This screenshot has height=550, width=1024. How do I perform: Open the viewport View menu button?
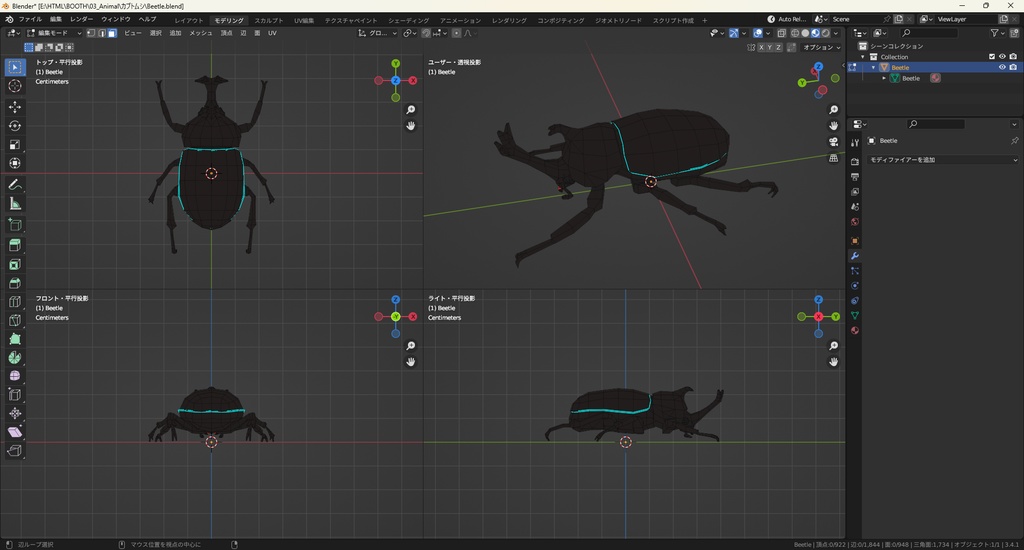pyautogui.click(x=133, y=33)
